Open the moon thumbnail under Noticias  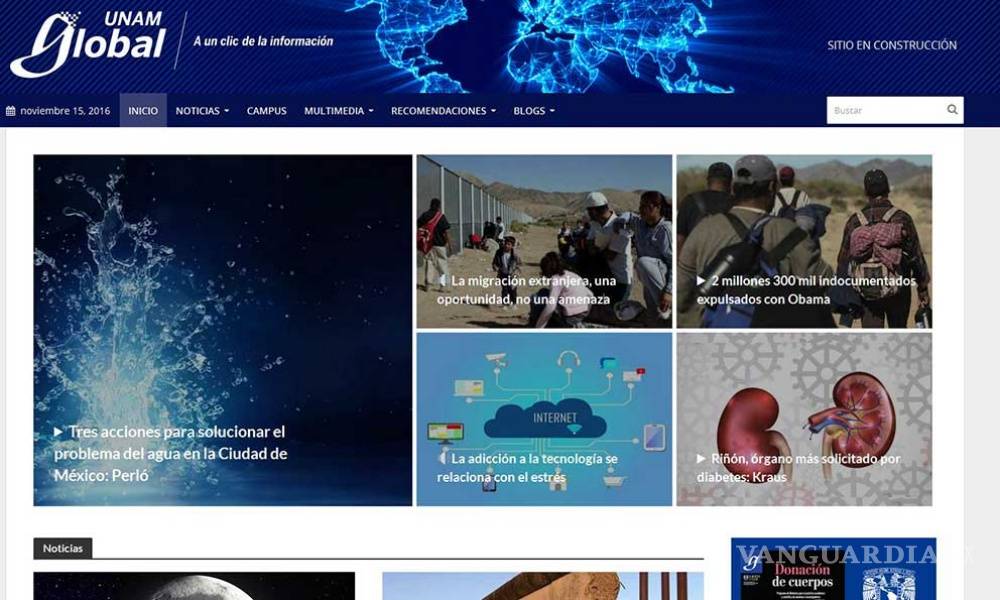click(x=194, y=586)
